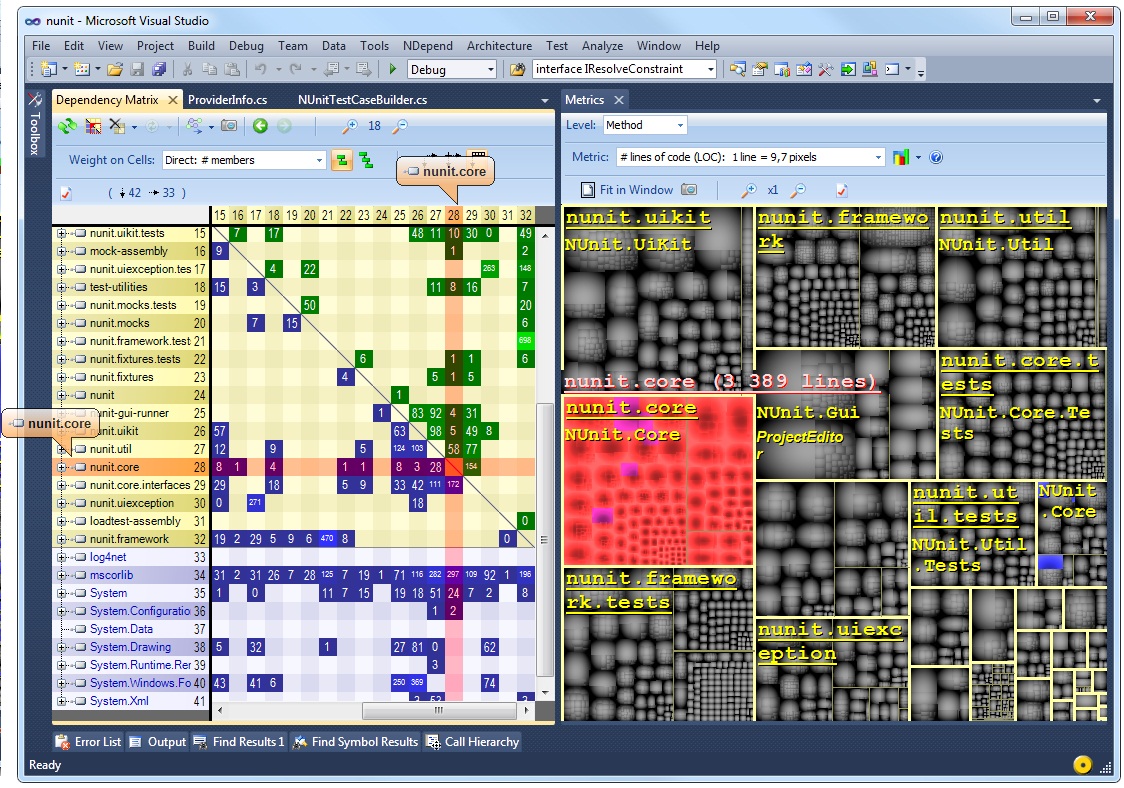Close the Dependency Matrix tab
1124x788 pixels.
(173, 100)
